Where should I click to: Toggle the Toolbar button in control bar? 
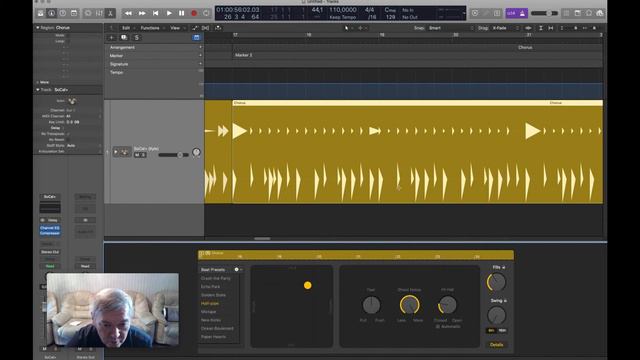point(74,13)
